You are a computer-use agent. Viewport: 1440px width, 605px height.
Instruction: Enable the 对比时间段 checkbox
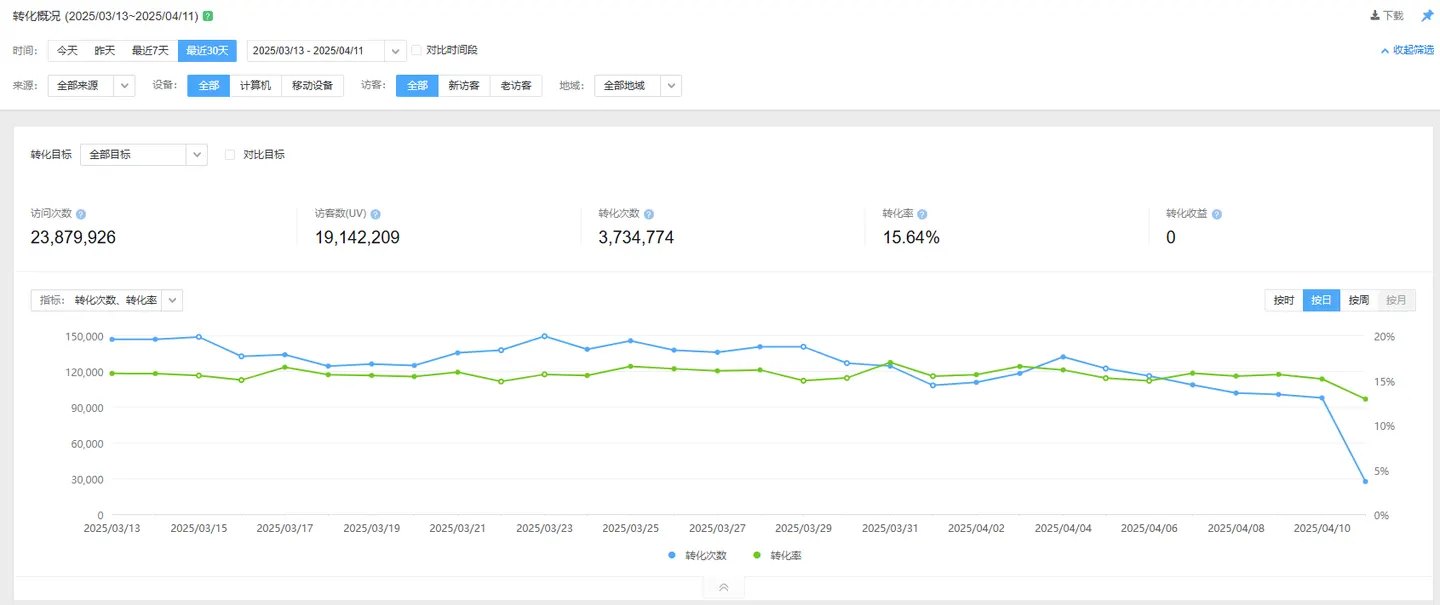click(417, 50)
